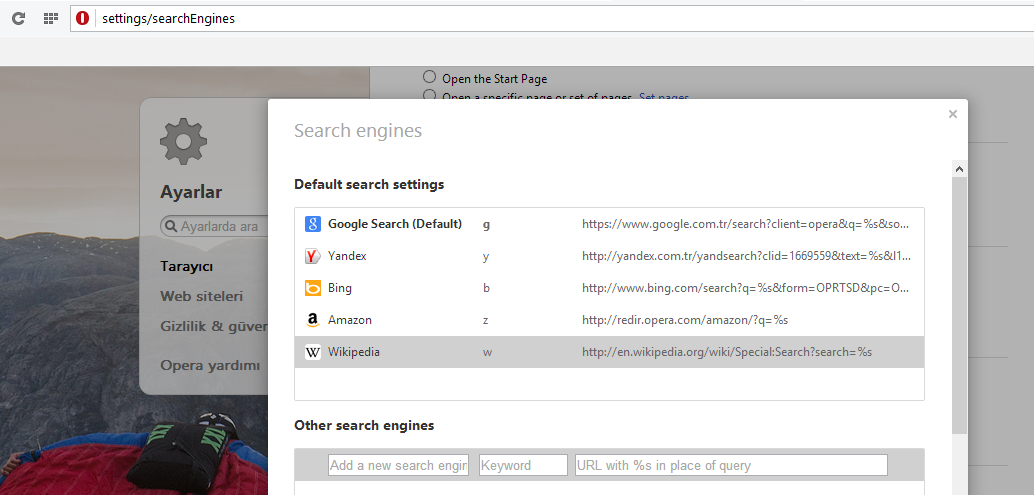
Task: Click the yandex.com.tr yandsearch URL
Action: coord(747,256)
